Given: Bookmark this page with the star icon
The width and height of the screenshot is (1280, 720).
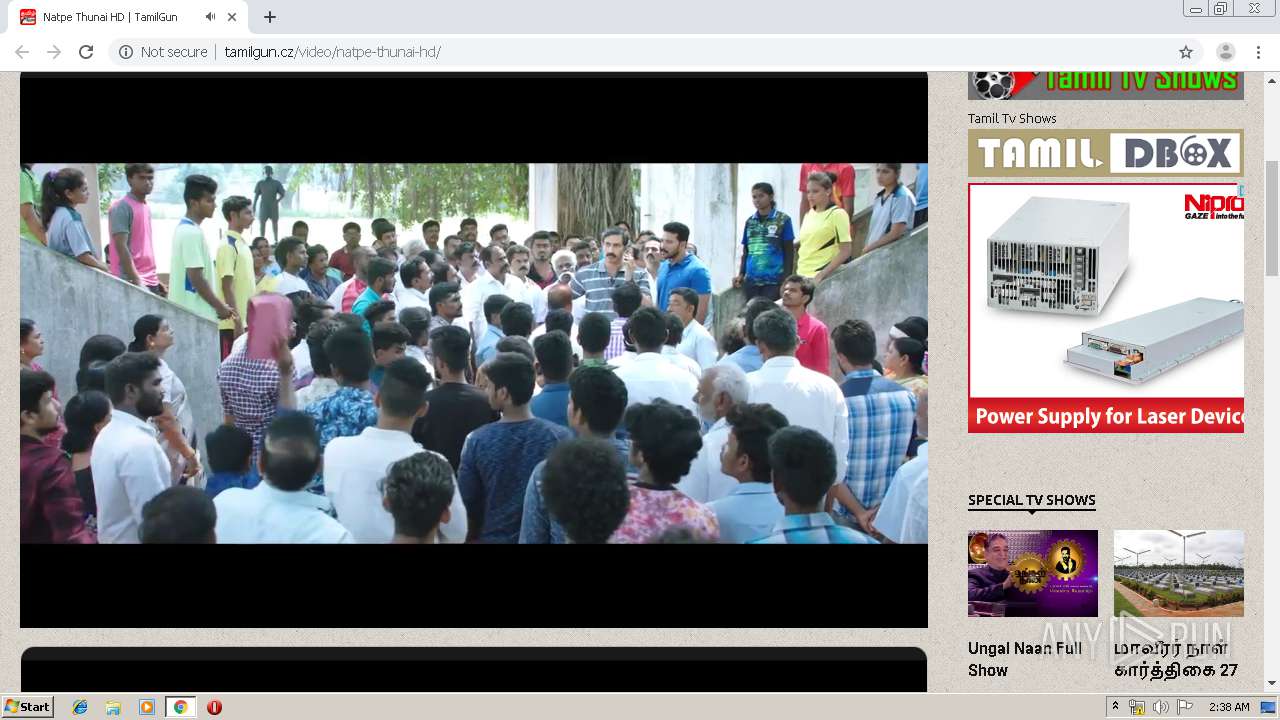Looking at the screenshot, I should (x=1186, y=52).
